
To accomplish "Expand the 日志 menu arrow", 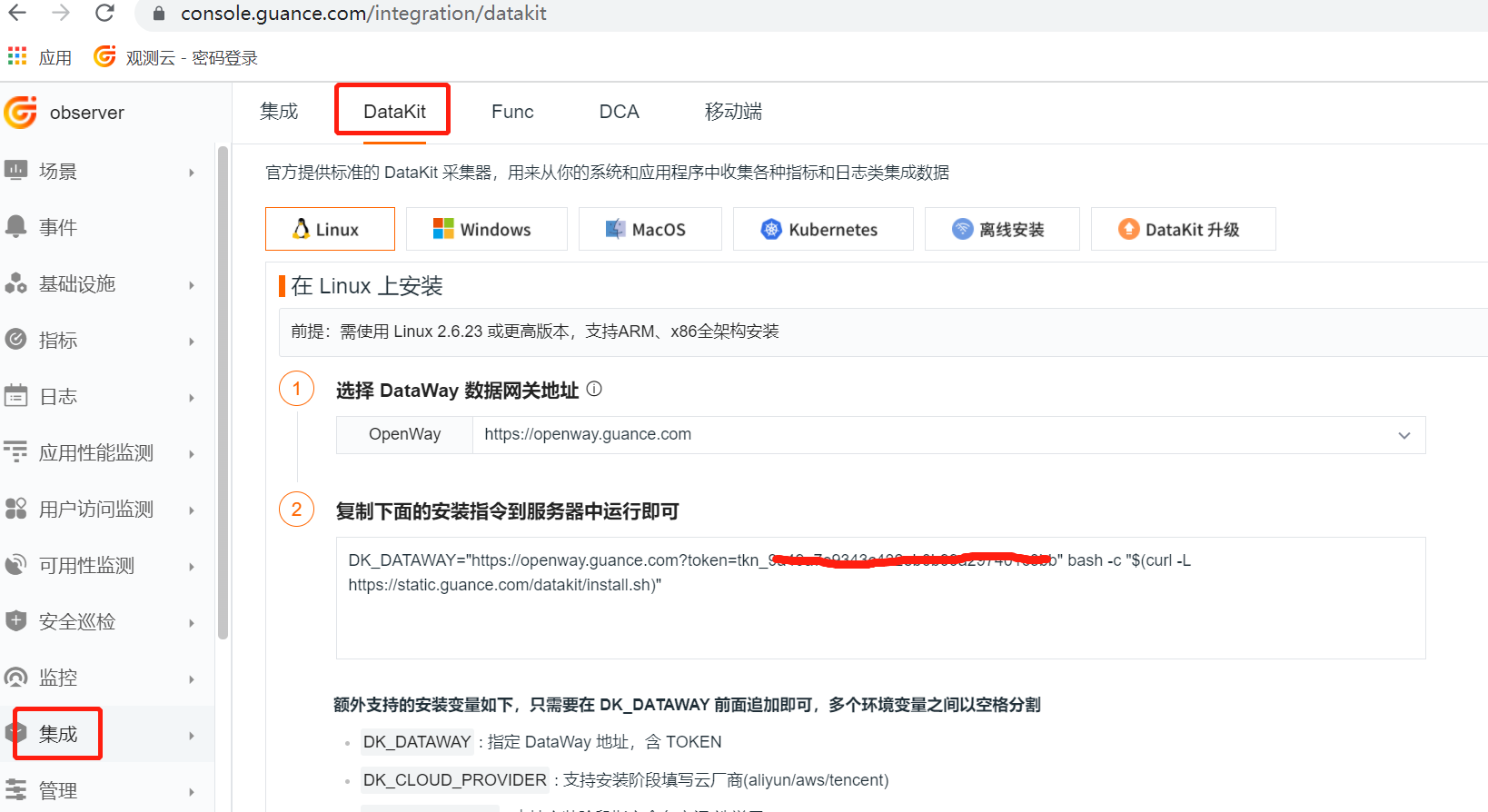I will click(x=192, y=398).
